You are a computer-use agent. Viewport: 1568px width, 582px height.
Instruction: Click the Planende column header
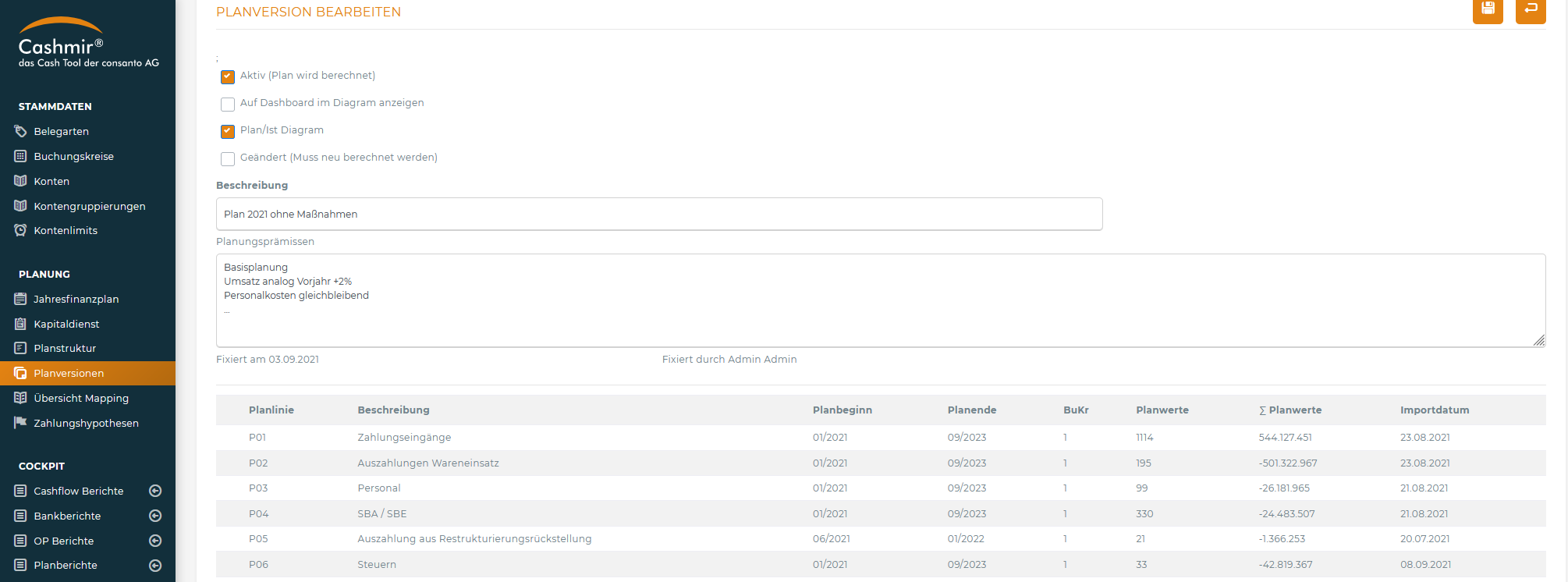click(972, 410)
